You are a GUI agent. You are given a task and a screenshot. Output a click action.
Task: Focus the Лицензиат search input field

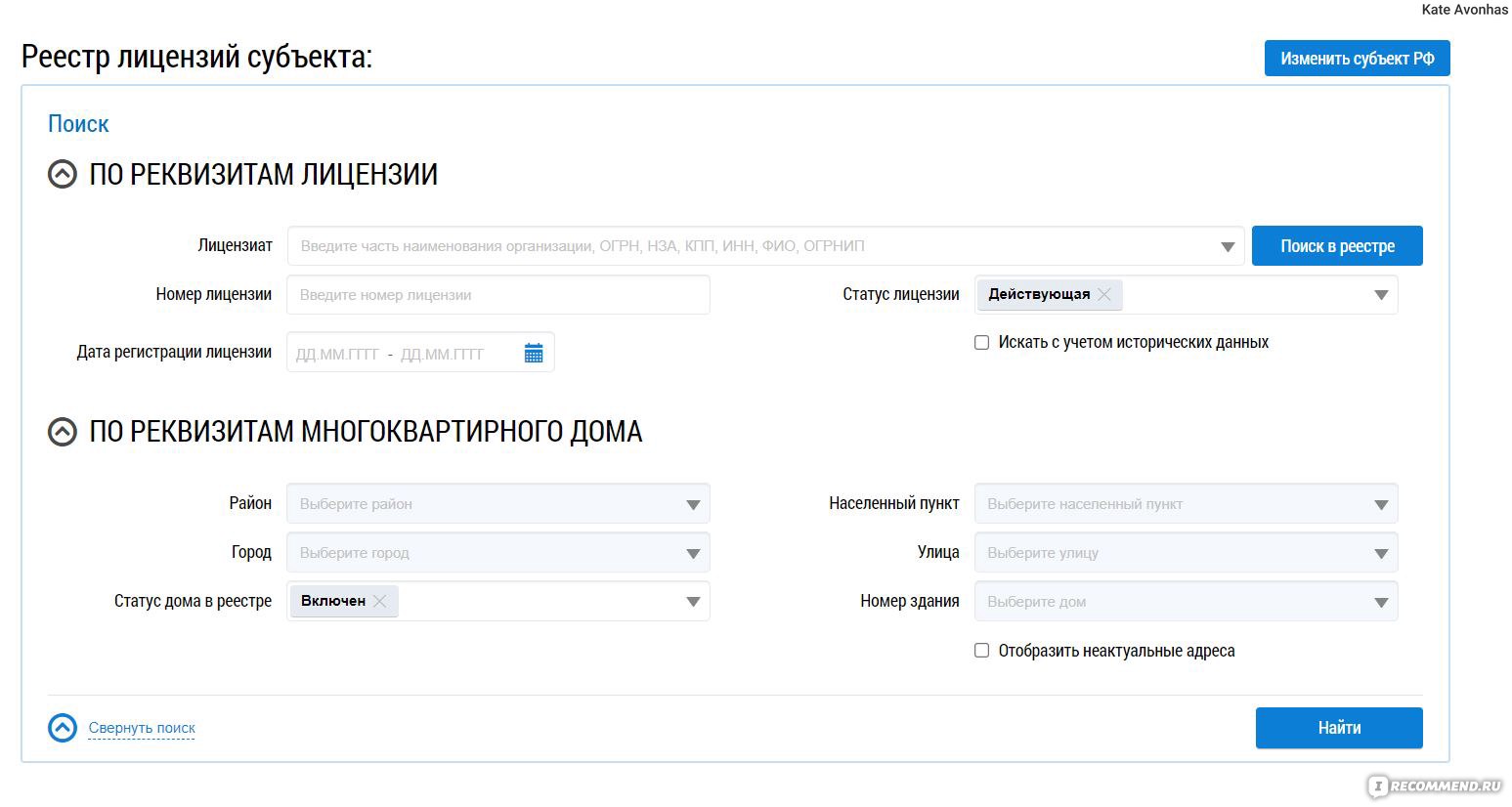click(x=765, y=246)
